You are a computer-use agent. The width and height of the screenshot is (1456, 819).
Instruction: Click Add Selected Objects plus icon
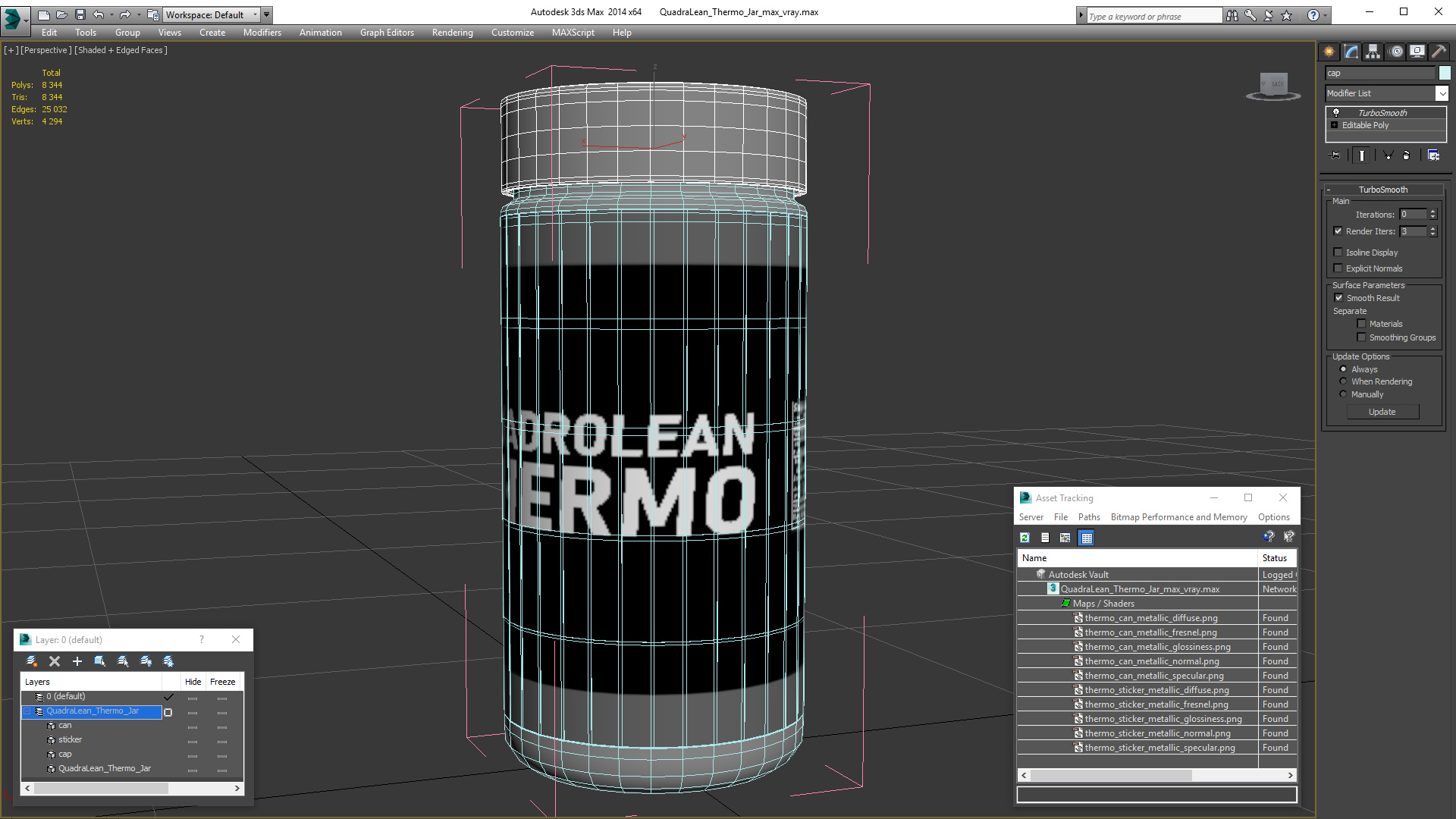[x=77, y=661]
